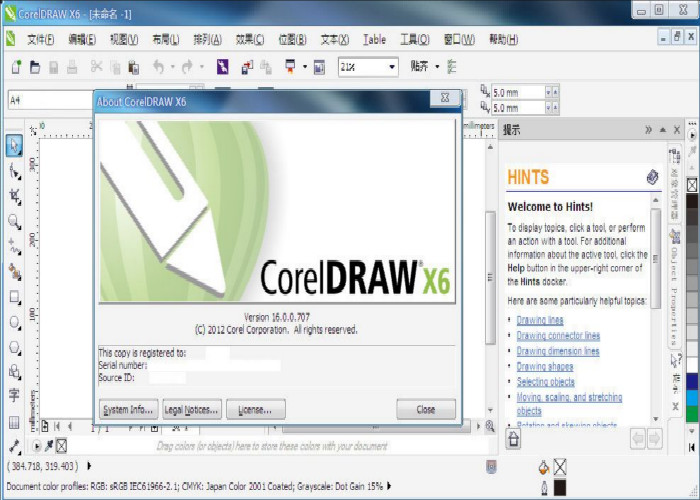The width and height of the screenshot is (700, 500).
Task: Click the Export toolbar icon
Action: pyautogui.click(x=266, y=67)
